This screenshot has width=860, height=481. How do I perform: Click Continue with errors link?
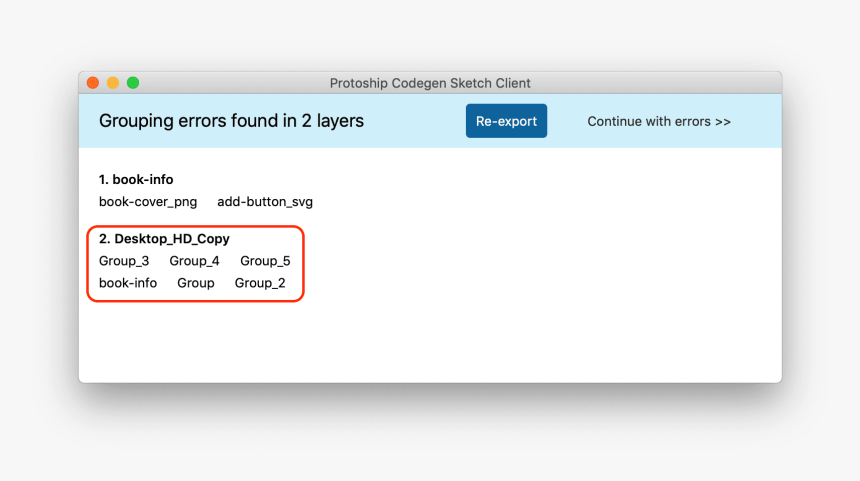659,121
